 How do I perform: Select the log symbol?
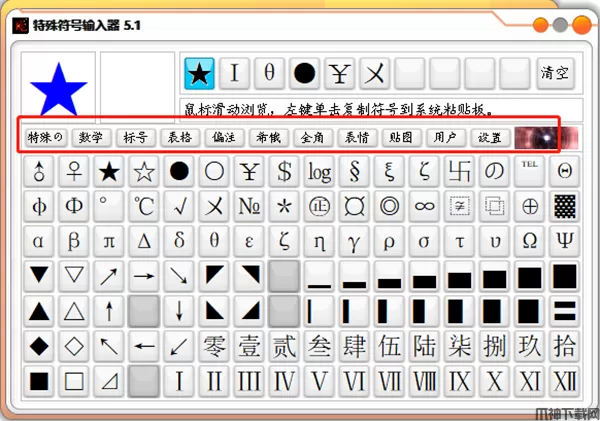pyautogui.click(x=320, y=171)
